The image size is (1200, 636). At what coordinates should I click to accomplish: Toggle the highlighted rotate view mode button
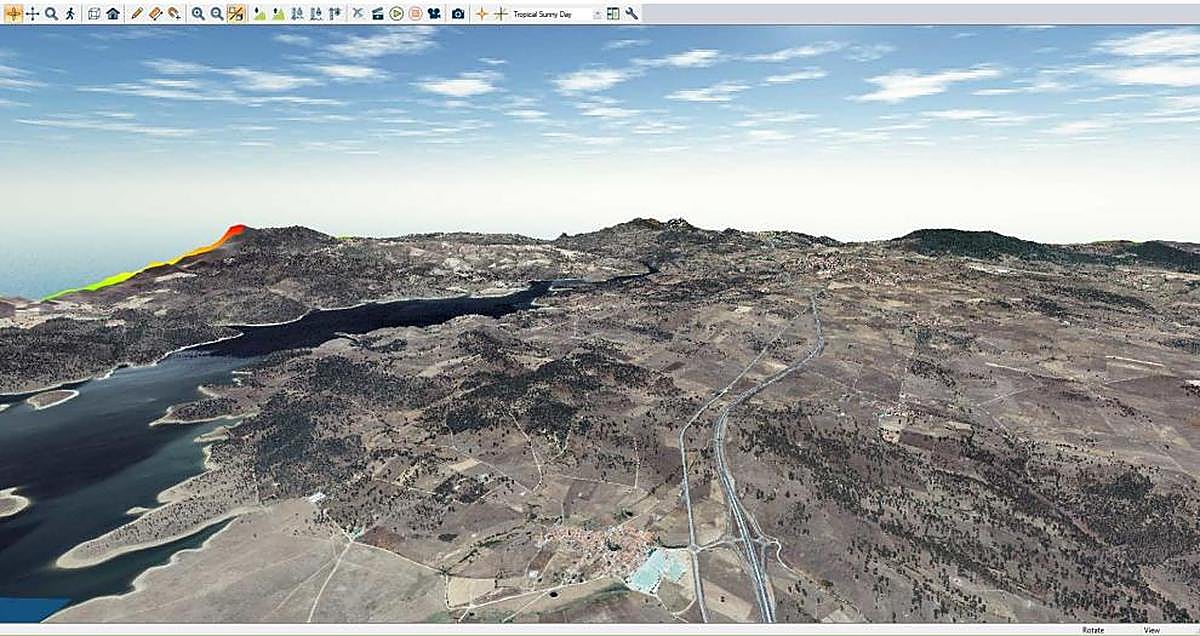13,14
